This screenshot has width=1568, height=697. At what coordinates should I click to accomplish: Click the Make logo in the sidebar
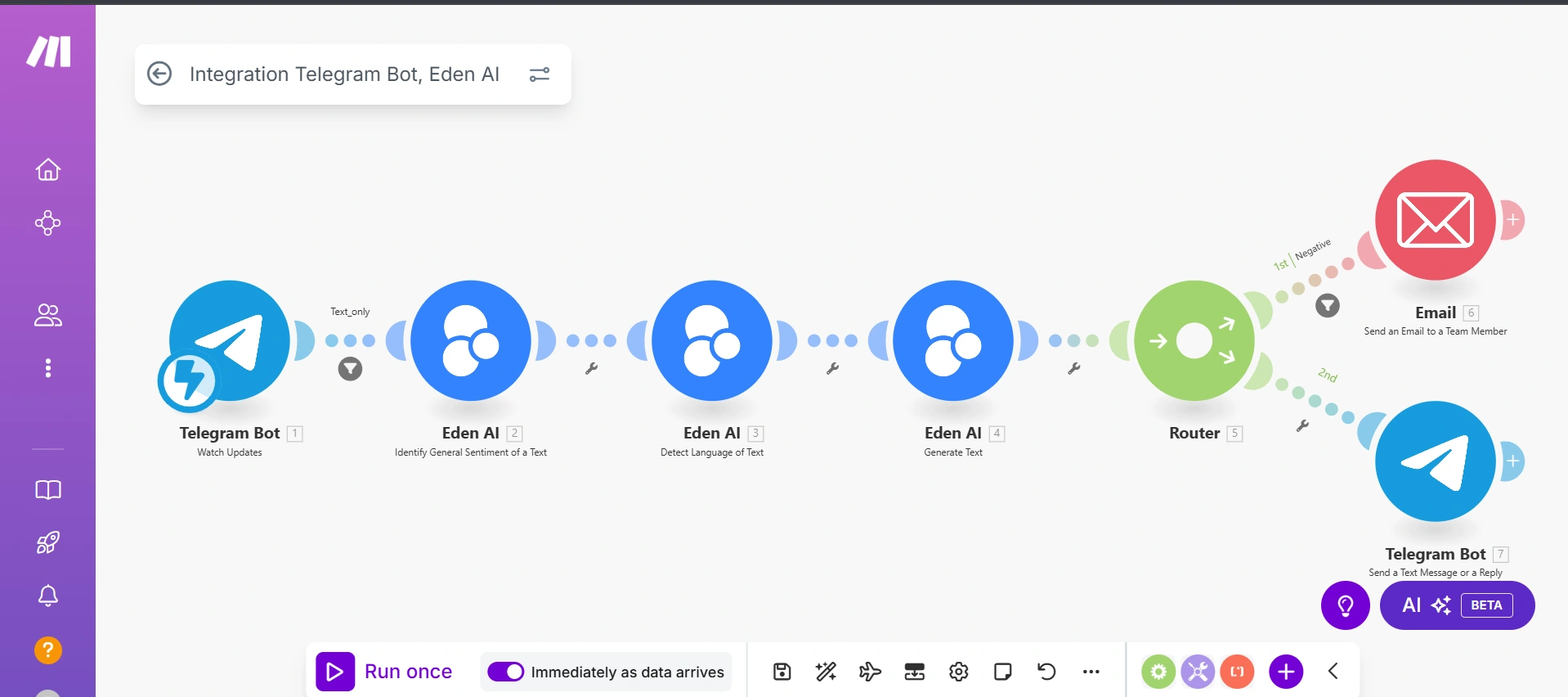coord(48,52)
